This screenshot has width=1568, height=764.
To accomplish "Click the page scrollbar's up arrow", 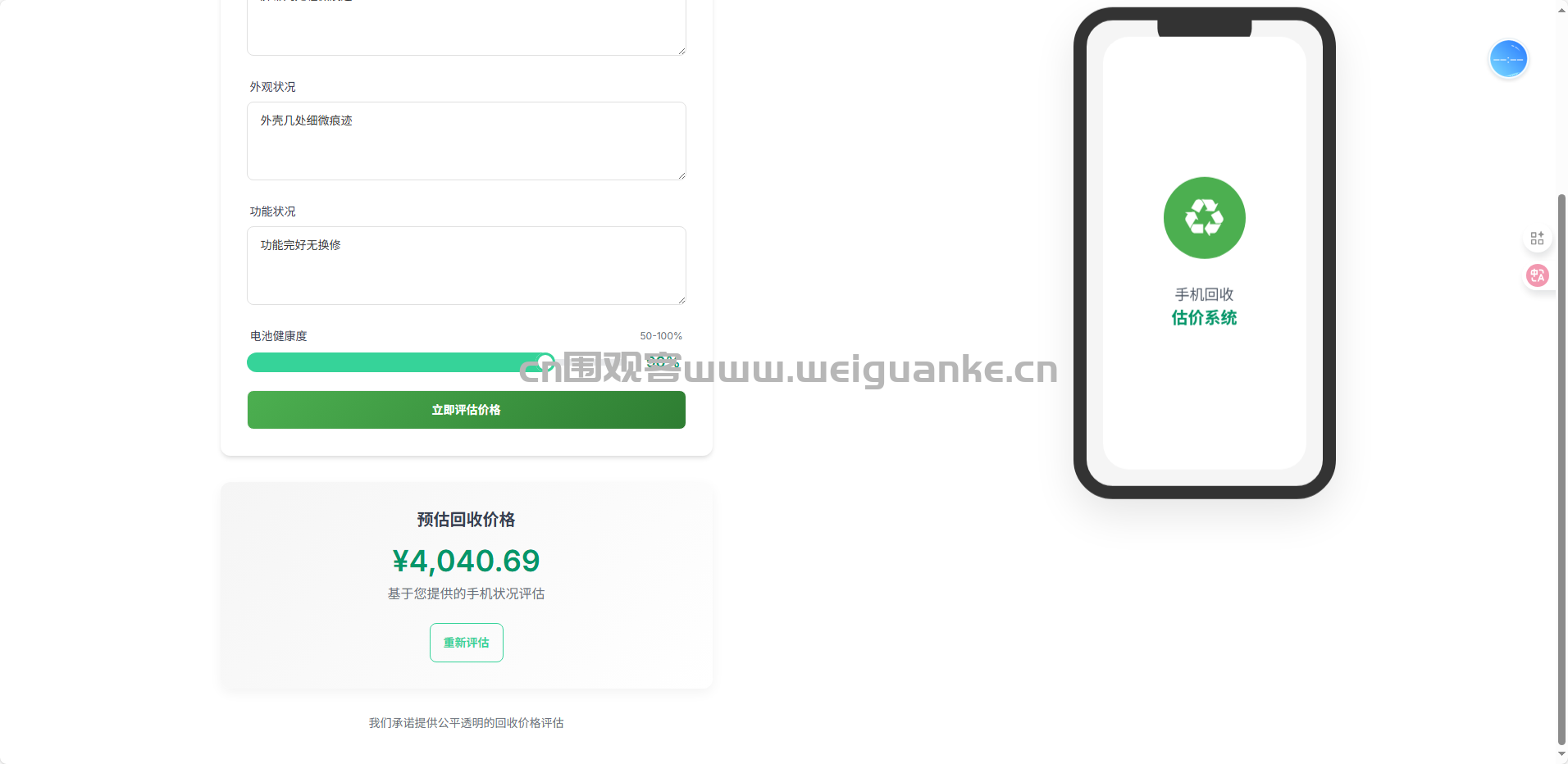I will (1561, 9).
